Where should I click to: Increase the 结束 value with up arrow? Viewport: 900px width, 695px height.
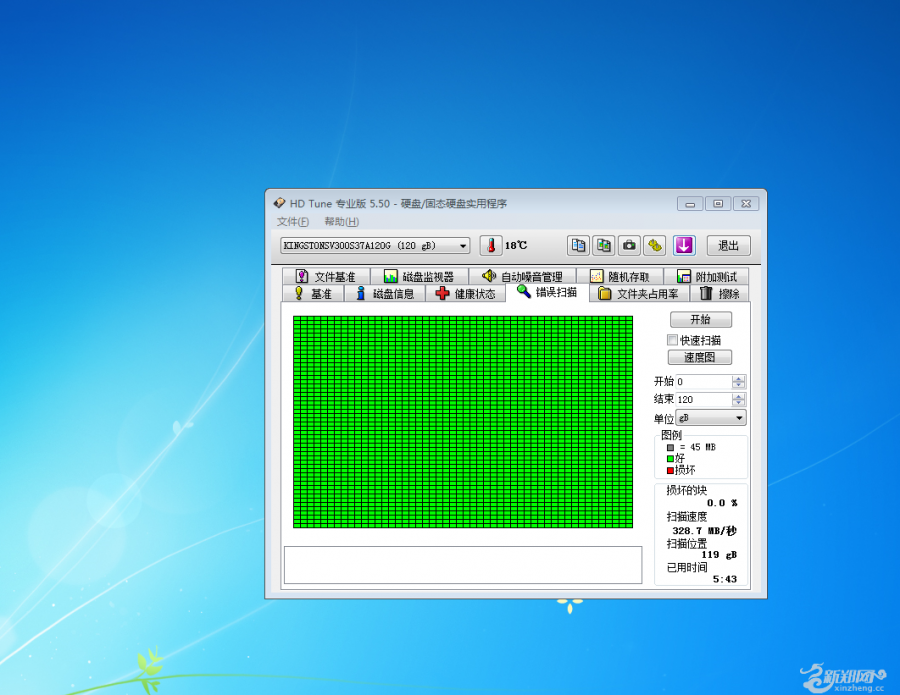(x=739, y=396)
